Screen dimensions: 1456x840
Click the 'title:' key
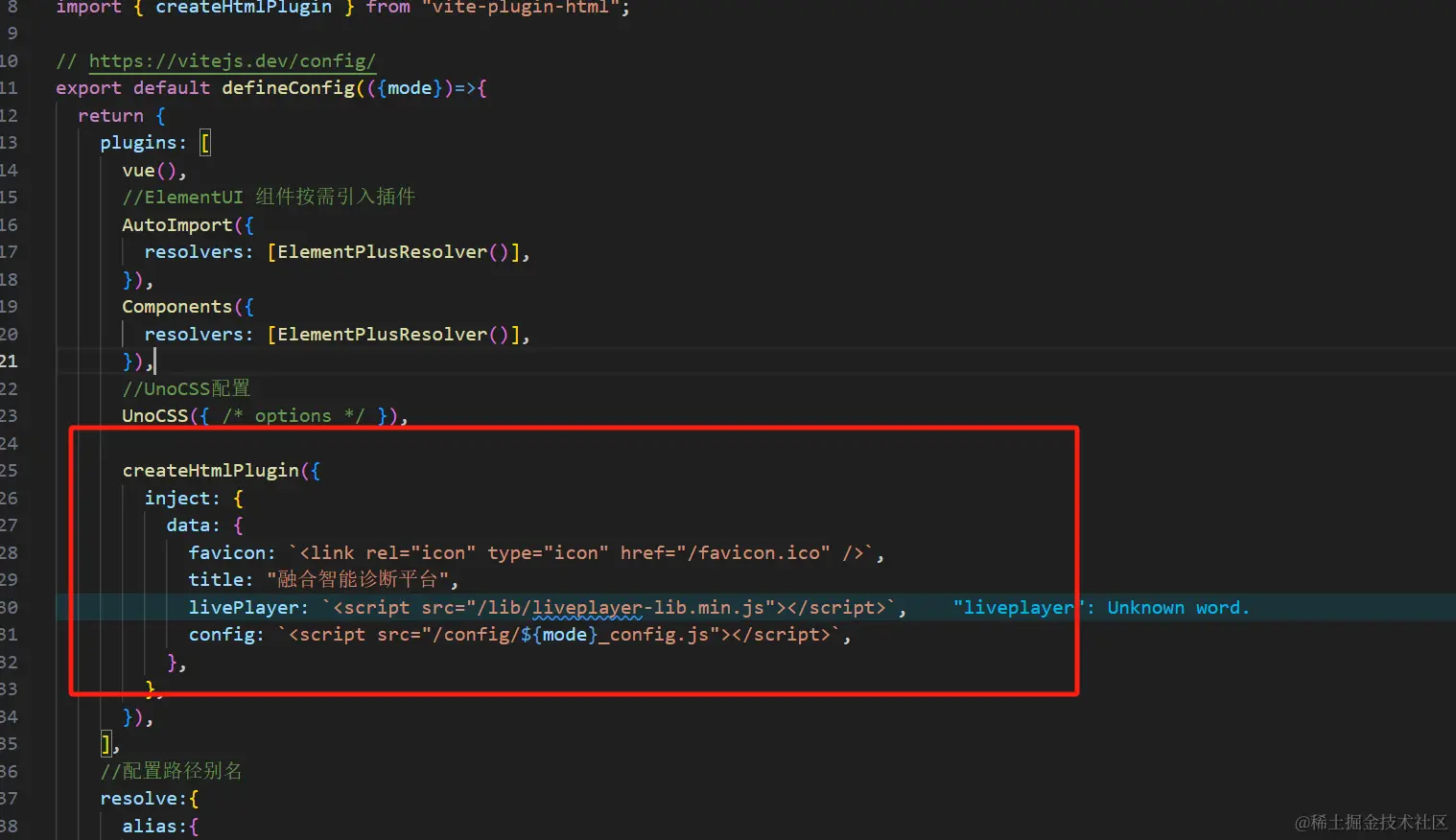[221, 580]
